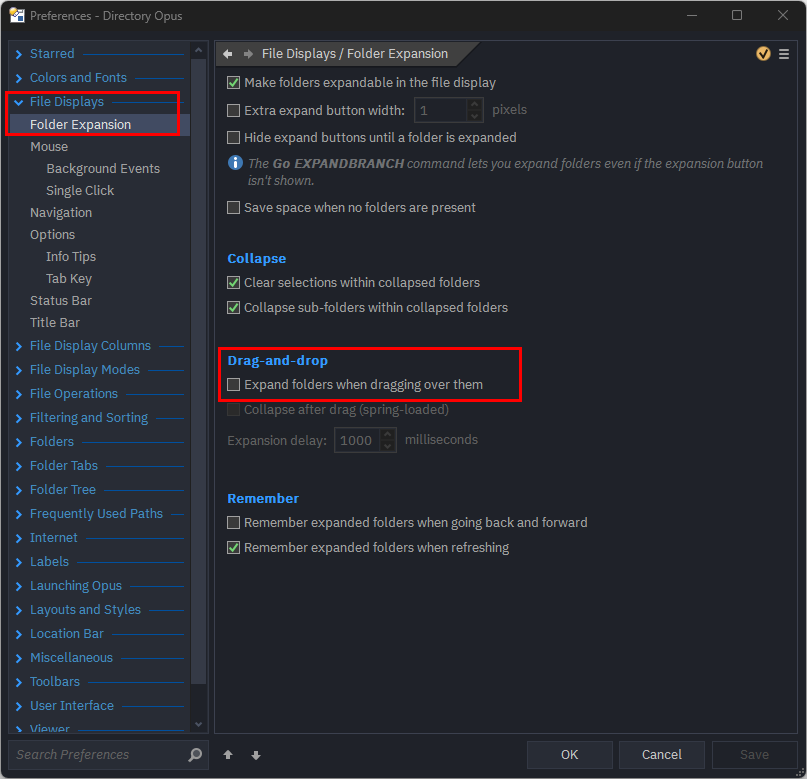Click the orange checkmark icon in header
The image size is (807, 779).
point(763,54)
